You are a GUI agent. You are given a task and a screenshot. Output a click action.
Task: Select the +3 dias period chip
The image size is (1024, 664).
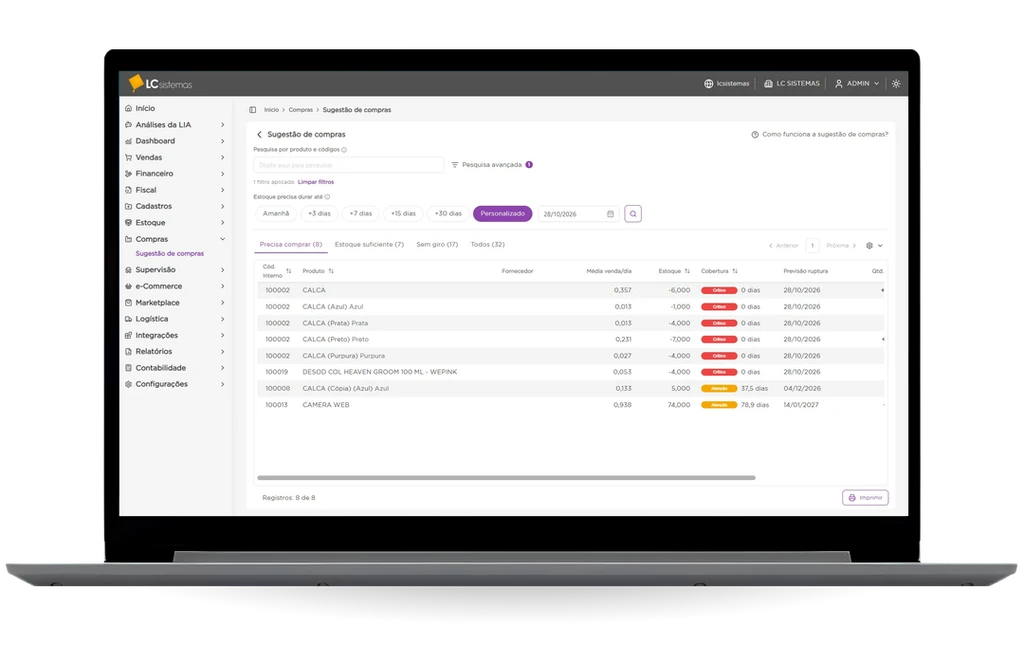pyautogui.click(x=319, y=213)
